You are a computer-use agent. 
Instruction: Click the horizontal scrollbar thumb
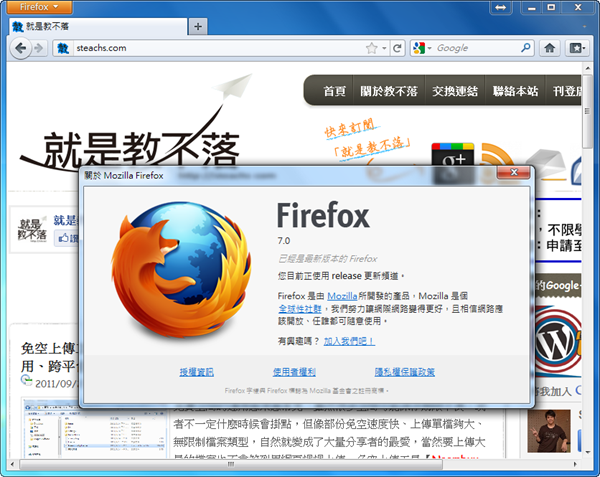(x=231, y=464)
